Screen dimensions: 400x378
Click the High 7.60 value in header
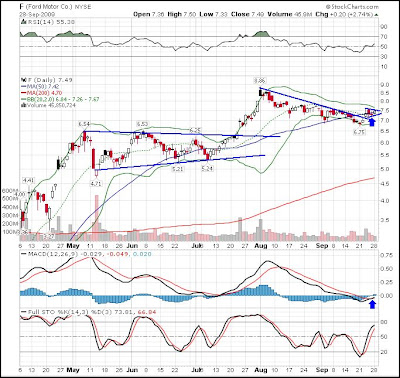pyautogui.click(x=182, y=14)
